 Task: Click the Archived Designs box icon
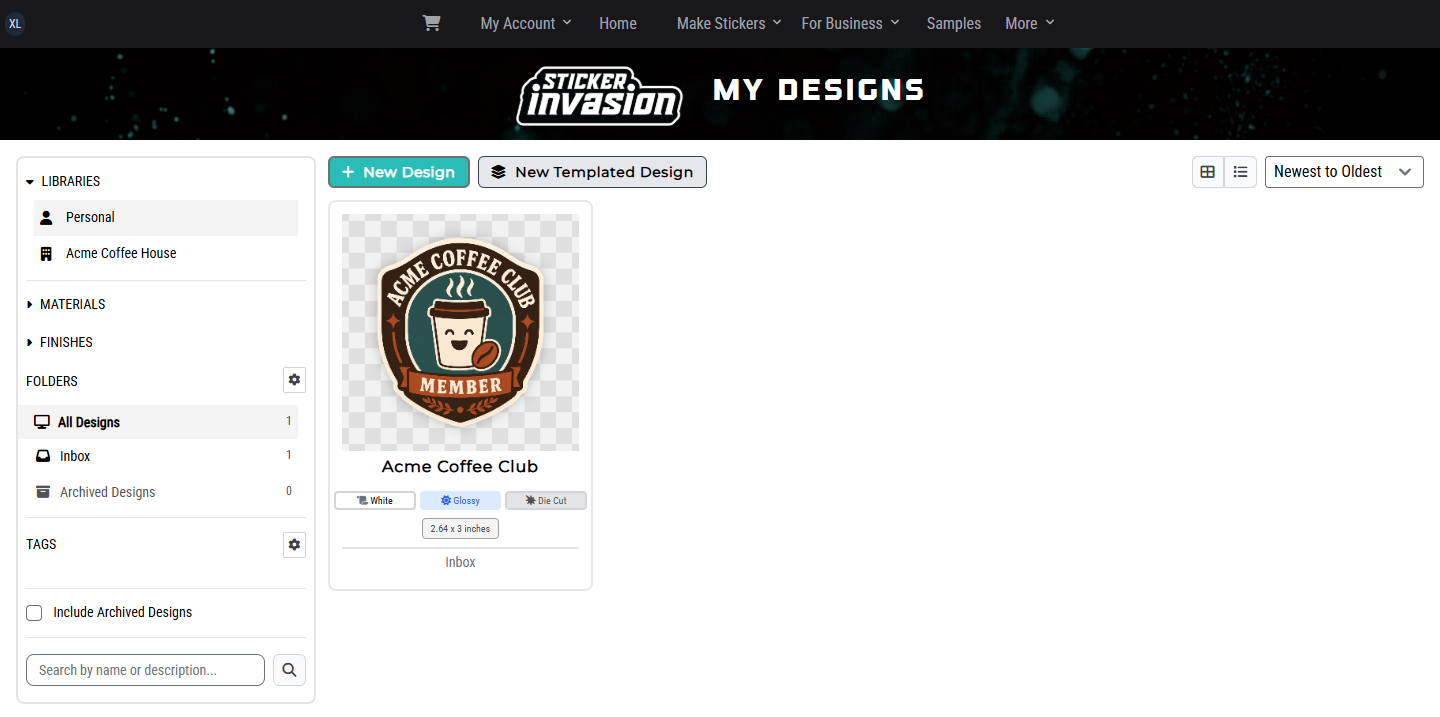[43, 492]
